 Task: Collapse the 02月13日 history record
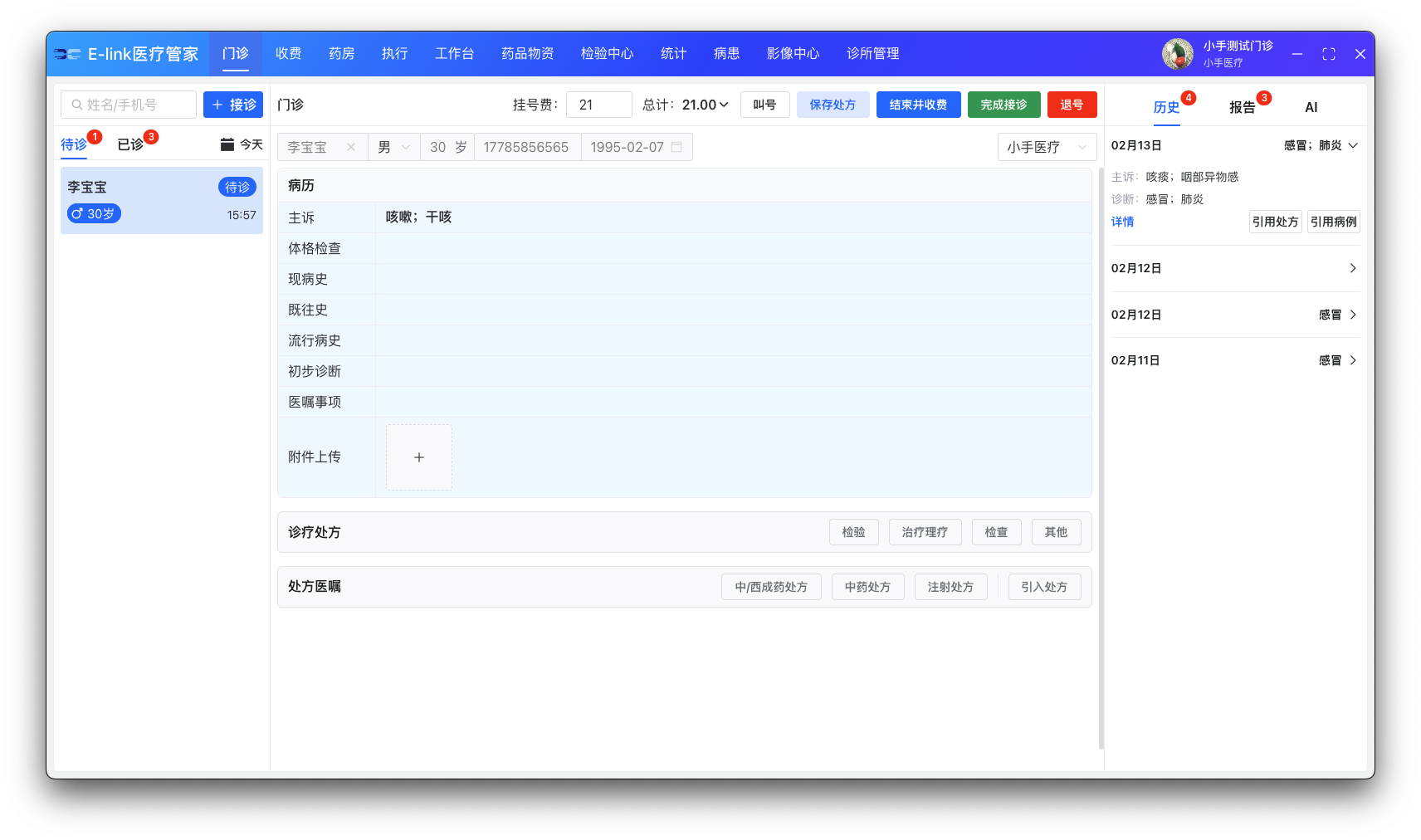coord(1353,145)
